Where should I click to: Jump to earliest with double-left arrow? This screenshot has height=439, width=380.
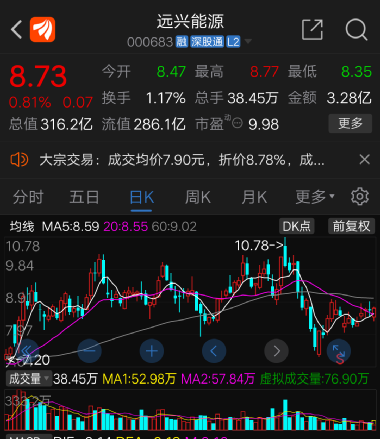point(27,351)
